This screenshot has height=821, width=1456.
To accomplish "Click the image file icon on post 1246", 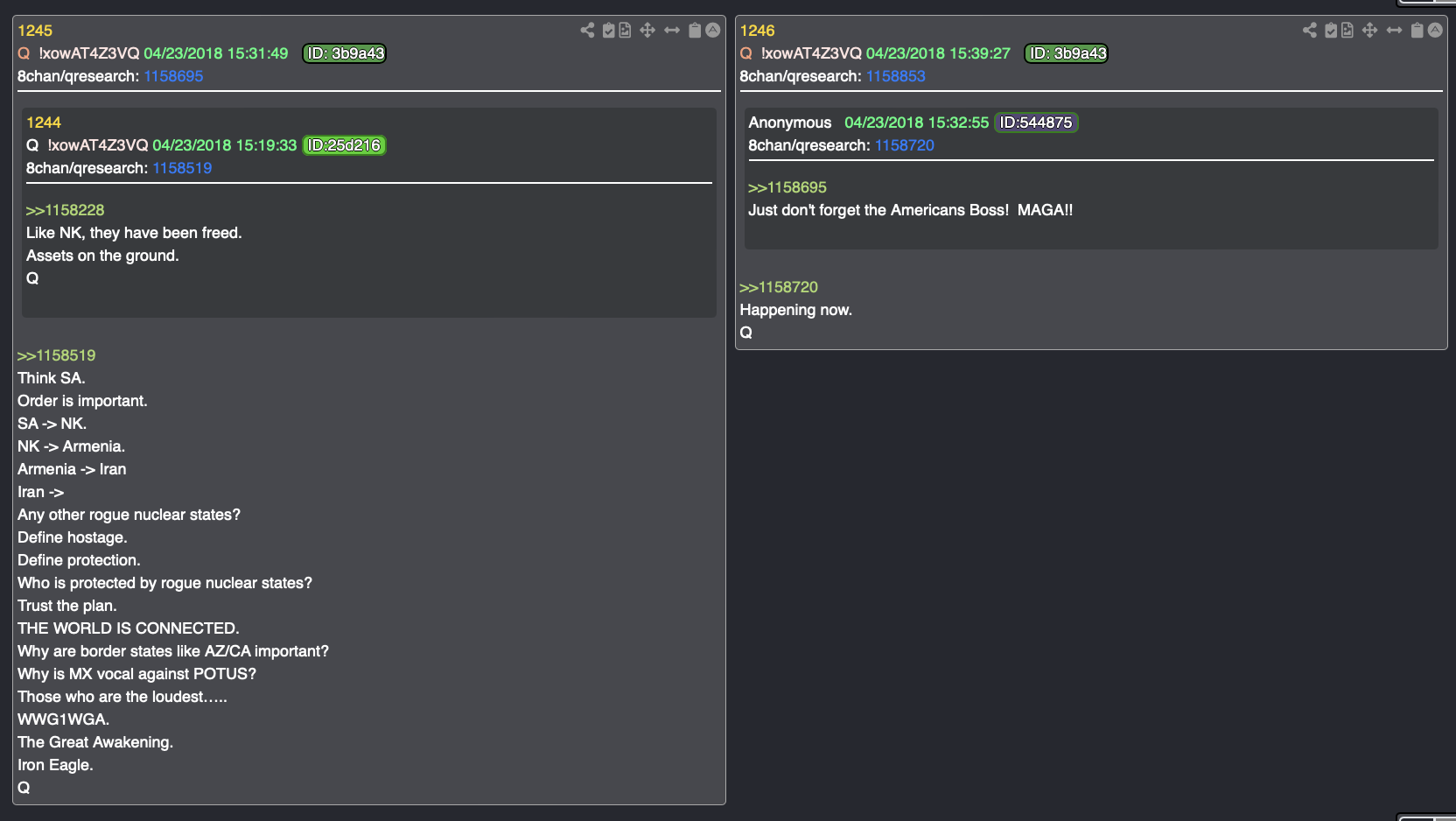I will (x=1347, y=31).
